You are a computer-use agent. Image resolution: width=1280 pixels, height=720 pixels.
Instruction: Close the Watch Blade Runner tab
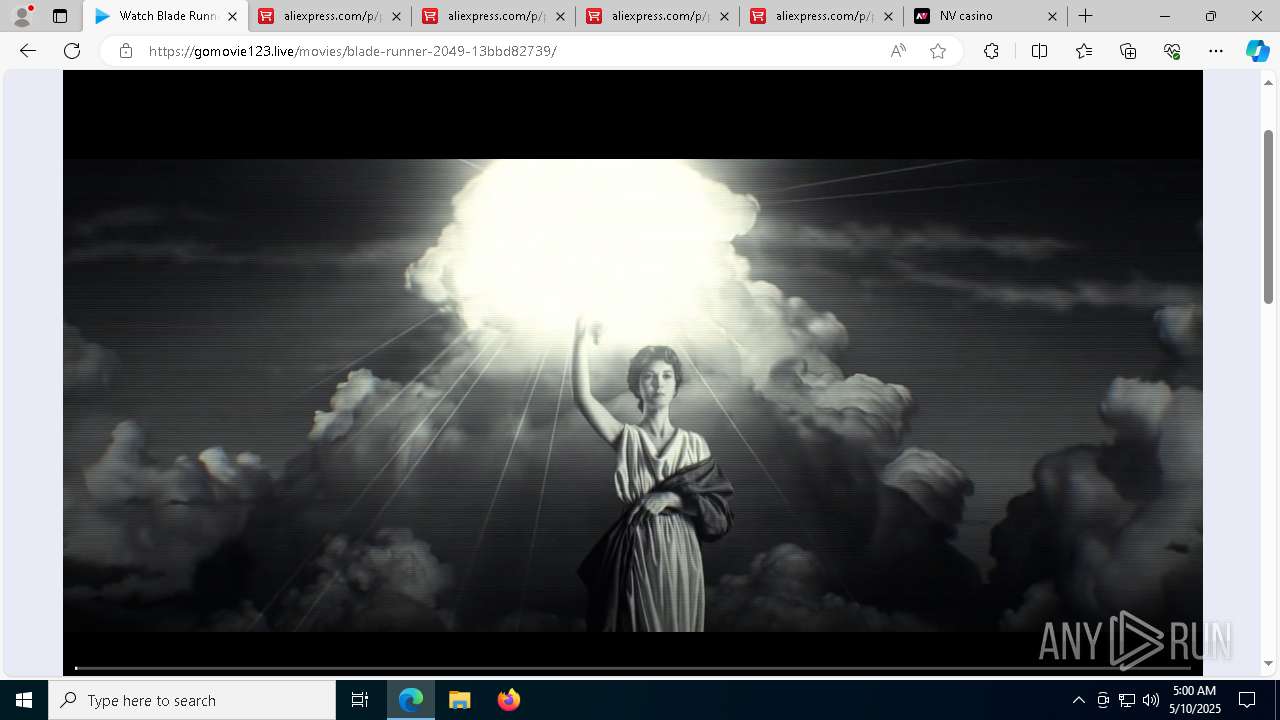(232, 17)
